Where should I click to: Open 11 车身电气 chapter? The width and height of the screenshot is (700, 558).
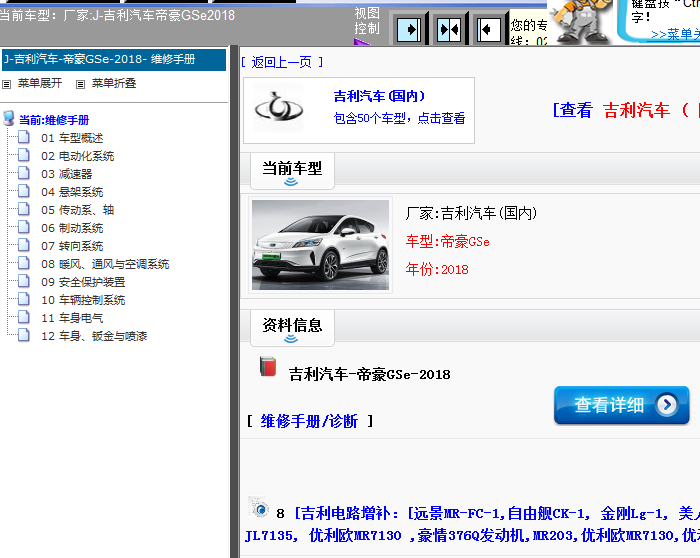72,318
